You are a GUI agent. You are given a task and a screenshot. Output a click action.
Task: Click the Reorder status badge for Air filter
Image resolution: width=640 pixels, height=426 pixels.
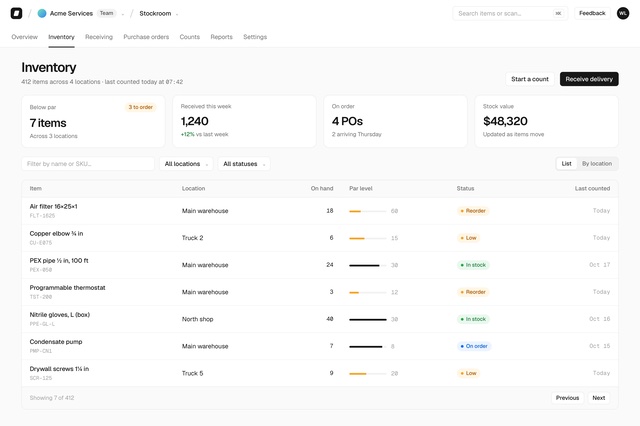[473, 211]
